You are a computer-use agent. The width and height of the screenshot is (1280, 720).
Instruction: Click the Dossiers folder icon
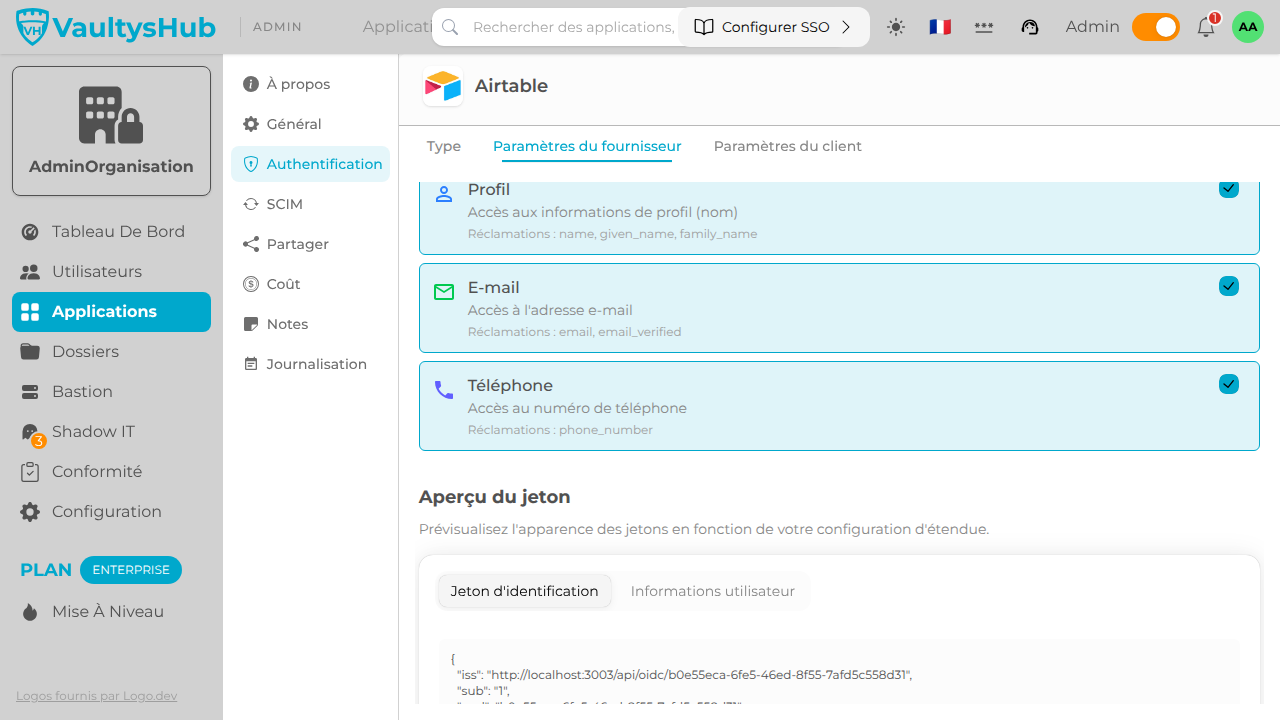pos(30,352)
